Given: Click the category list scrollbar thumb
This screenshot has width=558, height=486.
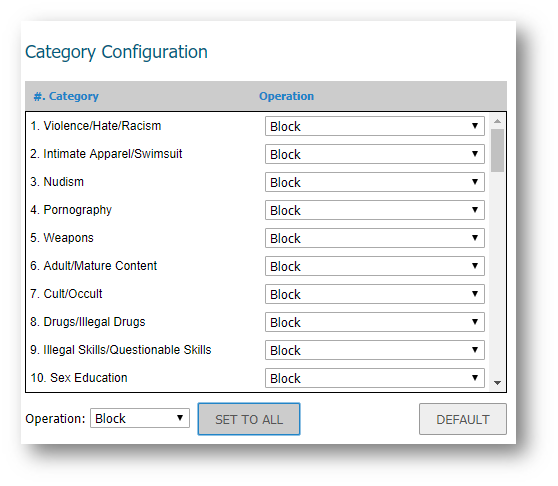Looking at the screenshot, I should point(498,150).
